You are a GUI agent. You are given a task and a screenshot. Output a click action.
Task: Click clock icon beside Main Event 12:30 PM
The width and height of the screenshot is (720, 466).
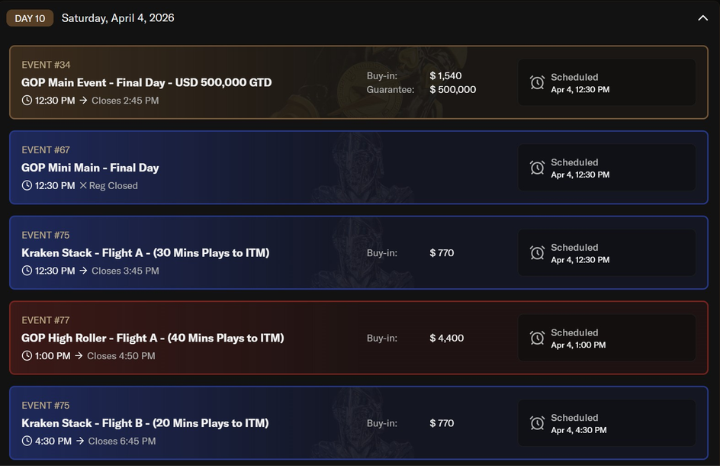tap(27, 101)
